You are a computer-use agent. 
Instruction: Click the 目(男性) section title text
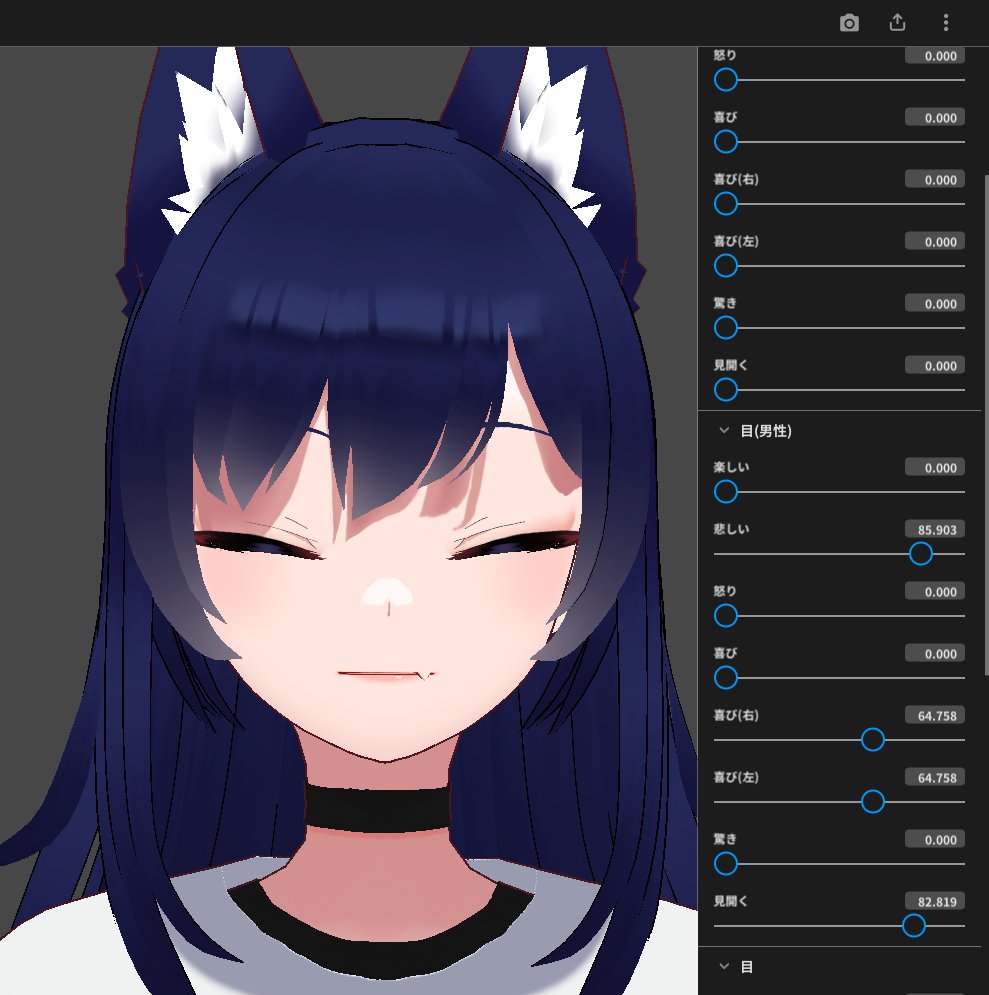[x=766, y=431]
